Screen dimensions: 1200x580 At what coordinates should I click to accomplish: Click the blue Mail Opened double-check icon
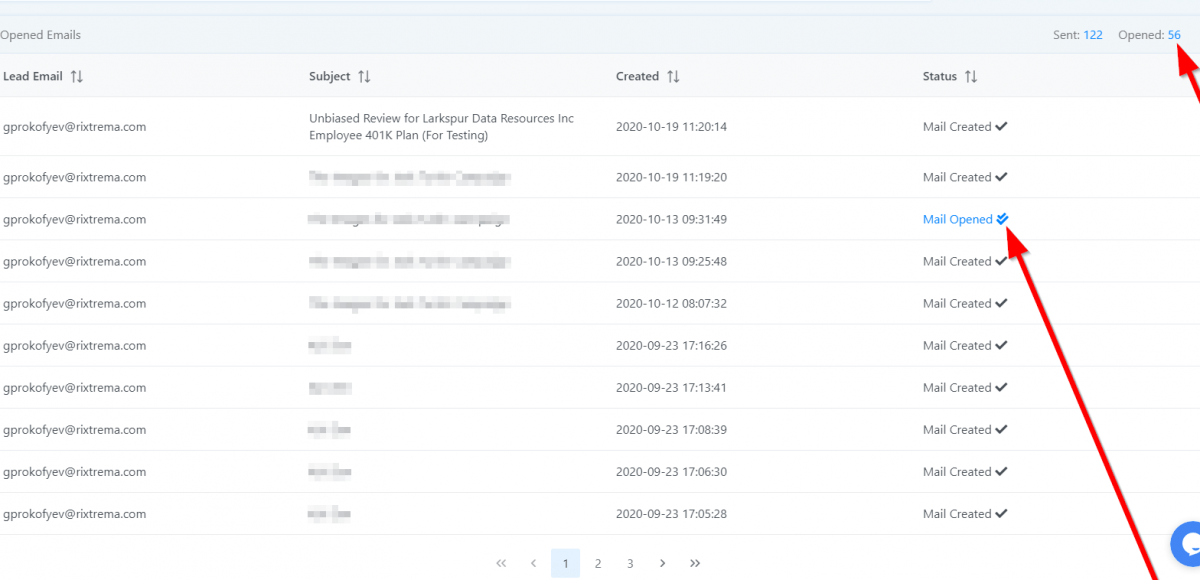[x=1003, y=219]
